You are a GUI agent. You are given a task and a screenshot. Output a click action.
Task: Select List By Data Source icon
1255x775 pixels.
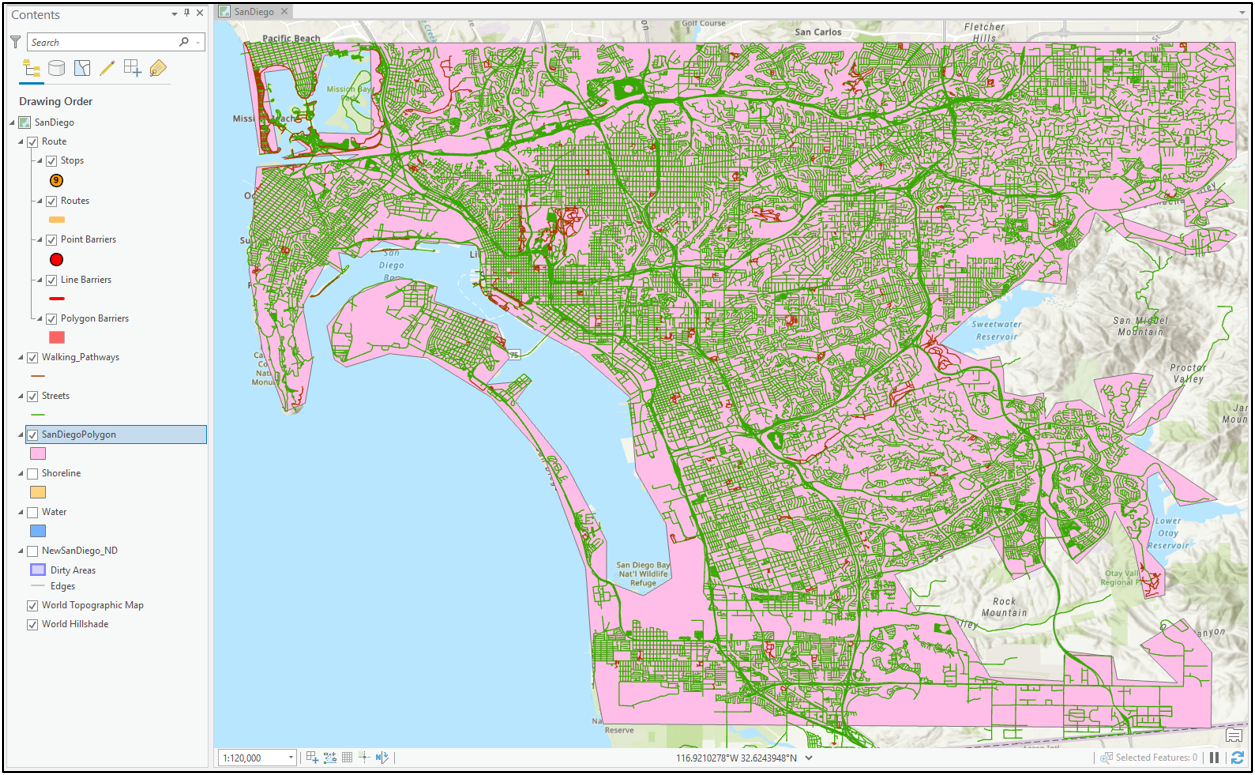pyautogui.click(x=57, y=69)
